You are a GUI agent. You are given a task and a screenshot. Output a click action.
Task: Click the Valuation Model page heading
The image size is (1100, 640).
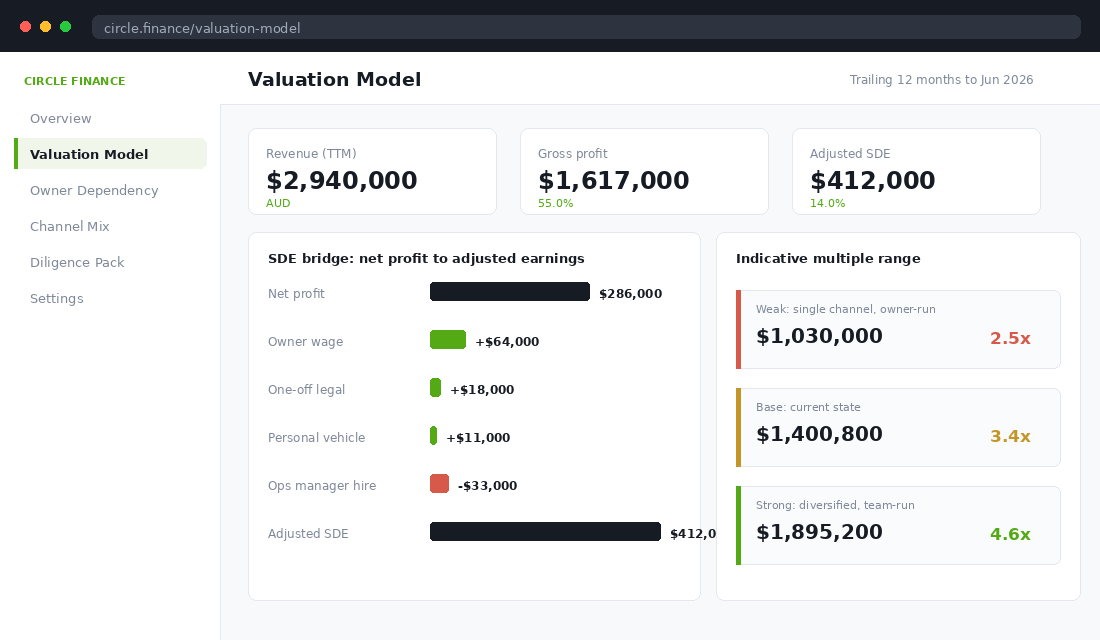tap(335, 79)
